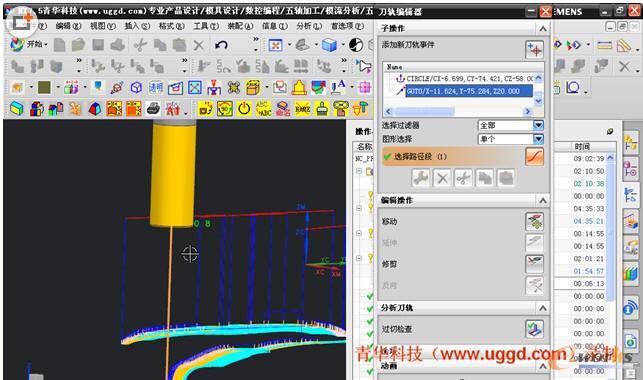Click the add new toolpath event icon
Screen dimensions: 643x380
(534, 50)
